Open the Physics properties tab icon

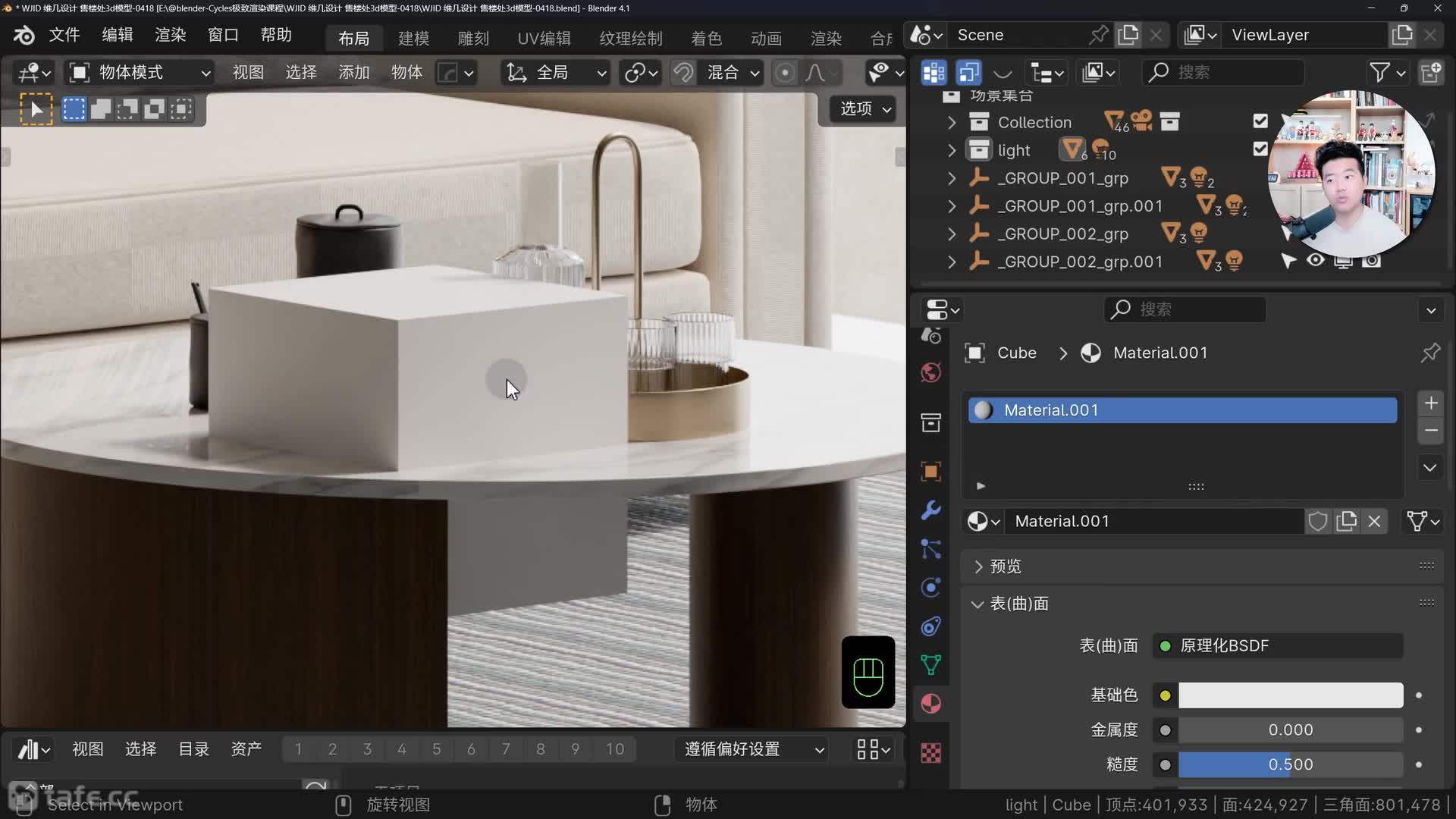point(931,588)
